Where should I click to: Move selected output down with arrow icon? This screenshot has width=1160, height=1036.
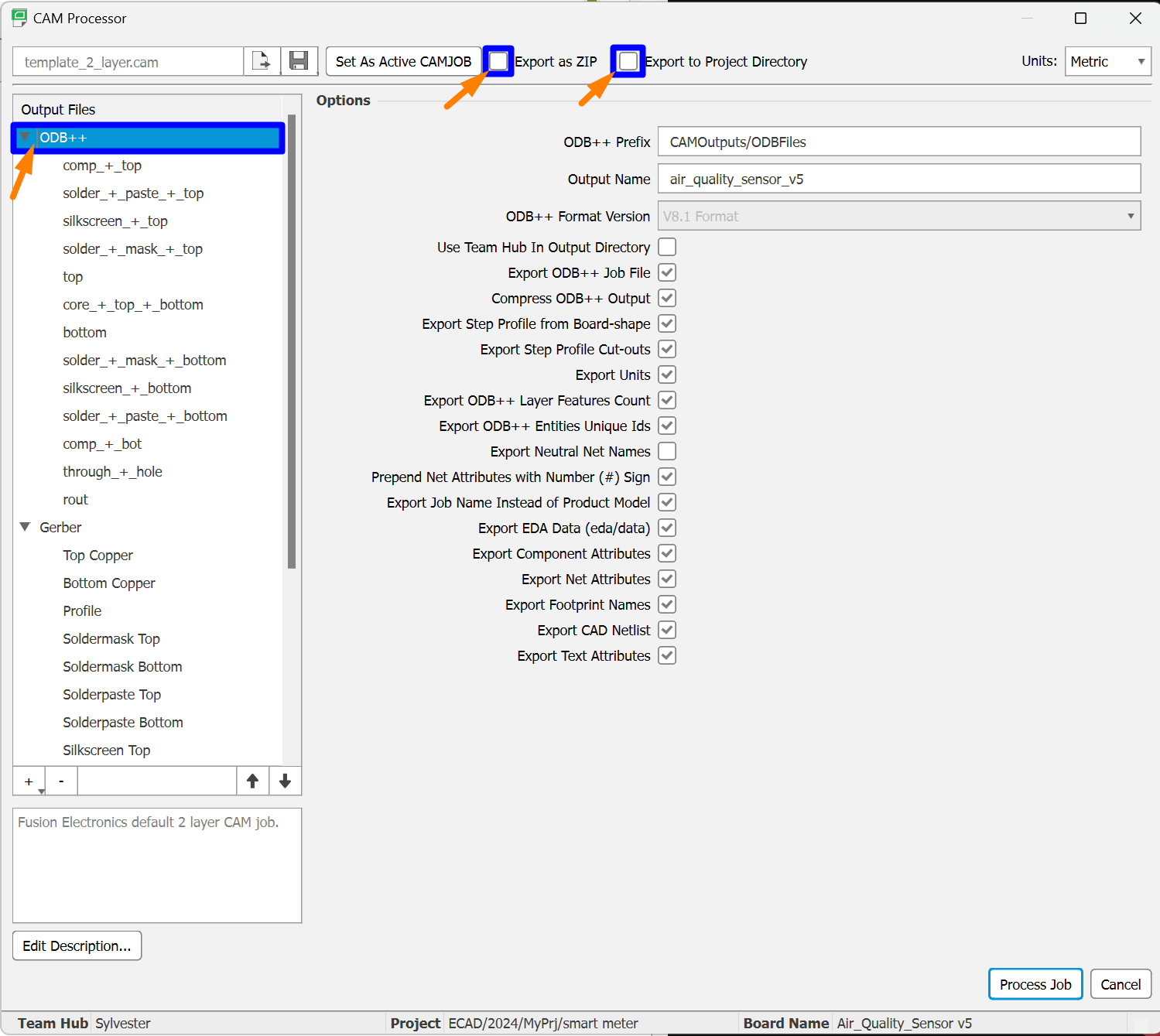click(x=285, y=781)
